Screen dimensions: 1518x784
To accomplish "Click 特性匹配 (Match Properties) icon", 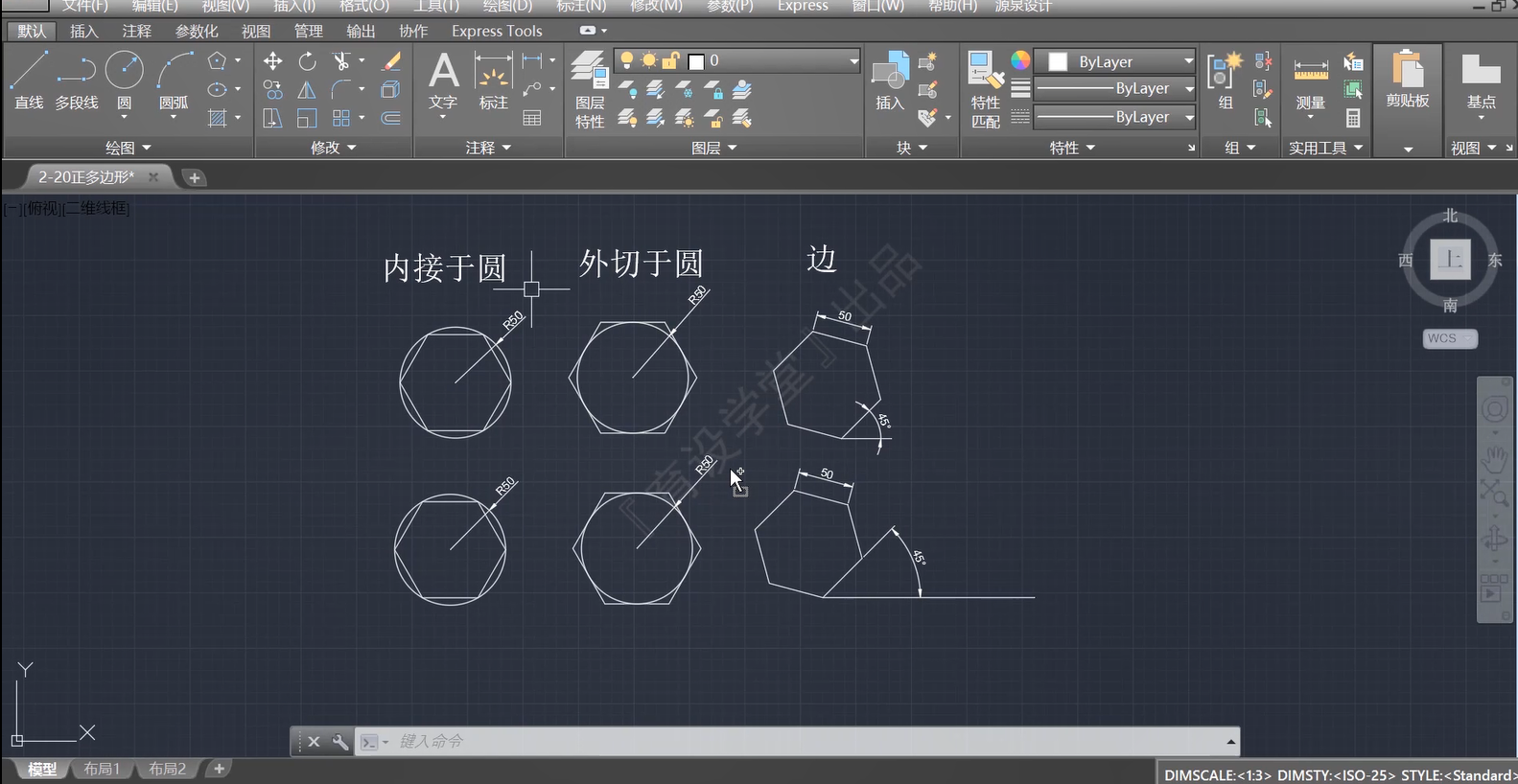I will click(x=986, y=90).
